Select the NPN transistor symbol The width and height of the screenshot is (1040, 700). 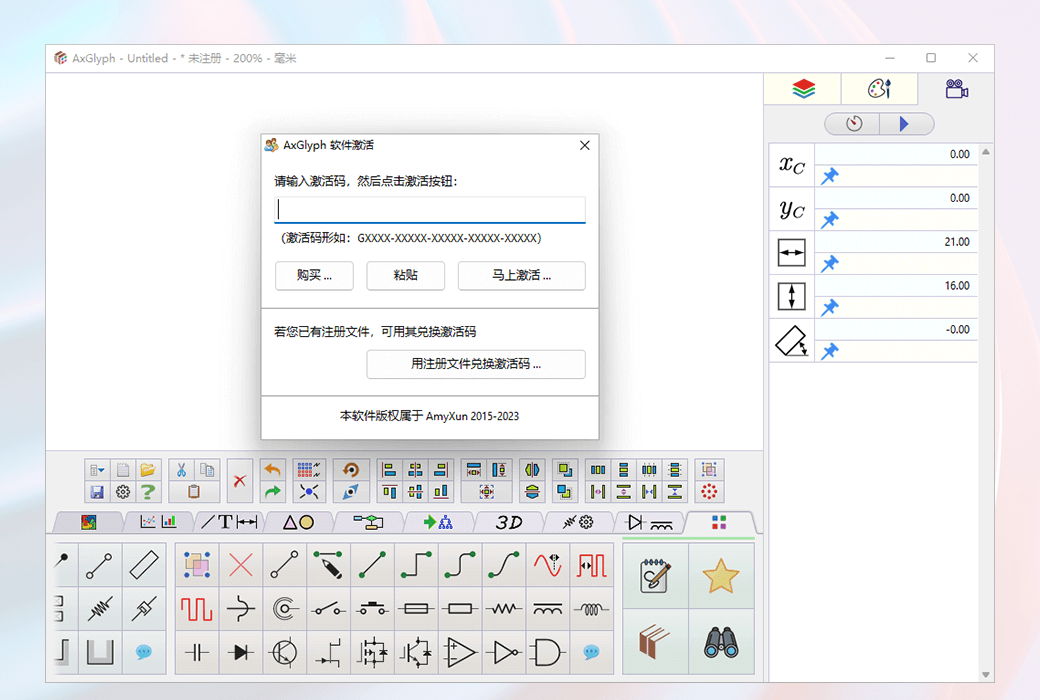click(x=284, y=653)
